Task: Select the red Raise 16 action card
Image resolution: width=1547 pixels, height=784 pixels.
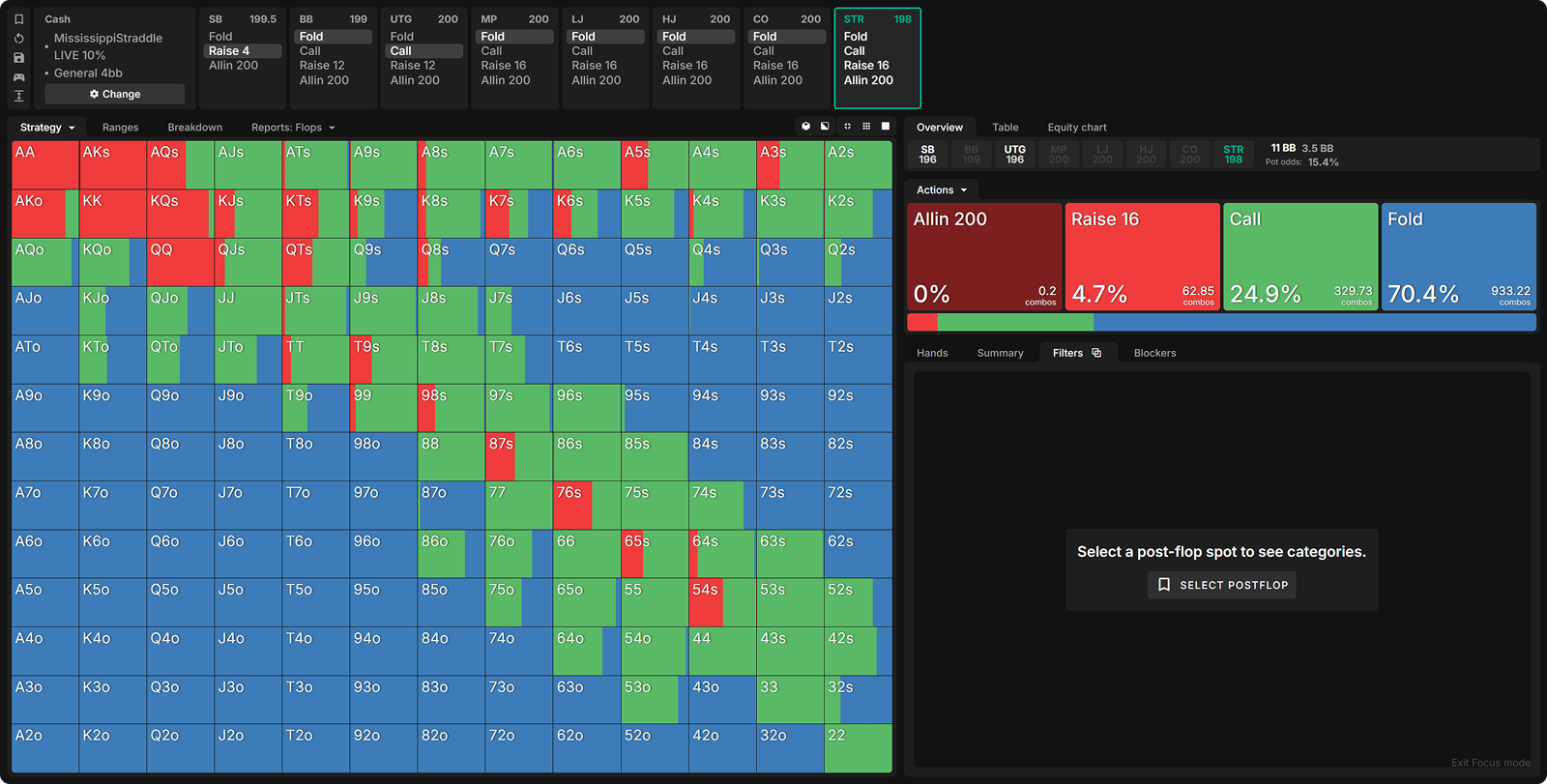Action: [1142, 256]
